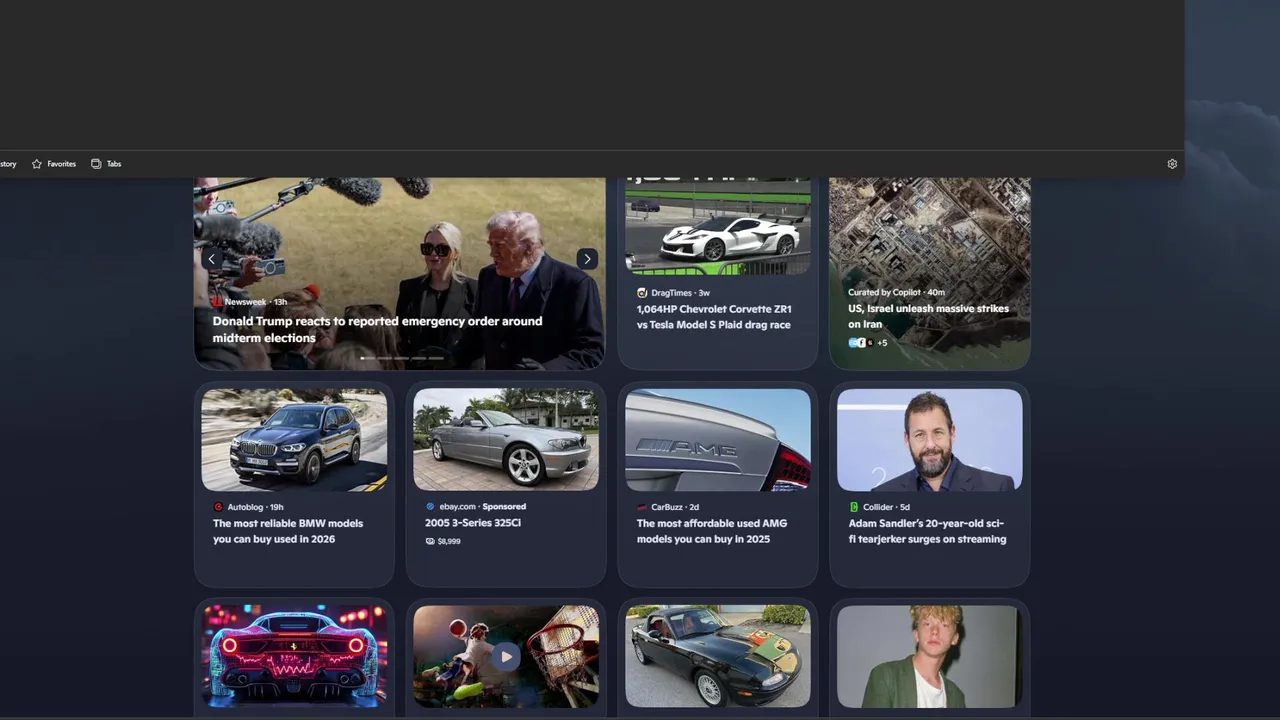Click the Autoblog source logo

tap(218, 507)
